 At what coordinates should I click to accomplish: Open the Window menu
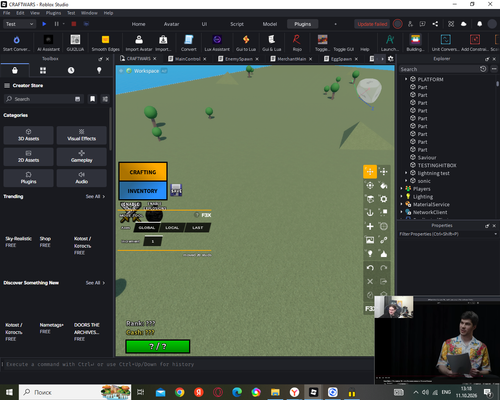(89, 13)
